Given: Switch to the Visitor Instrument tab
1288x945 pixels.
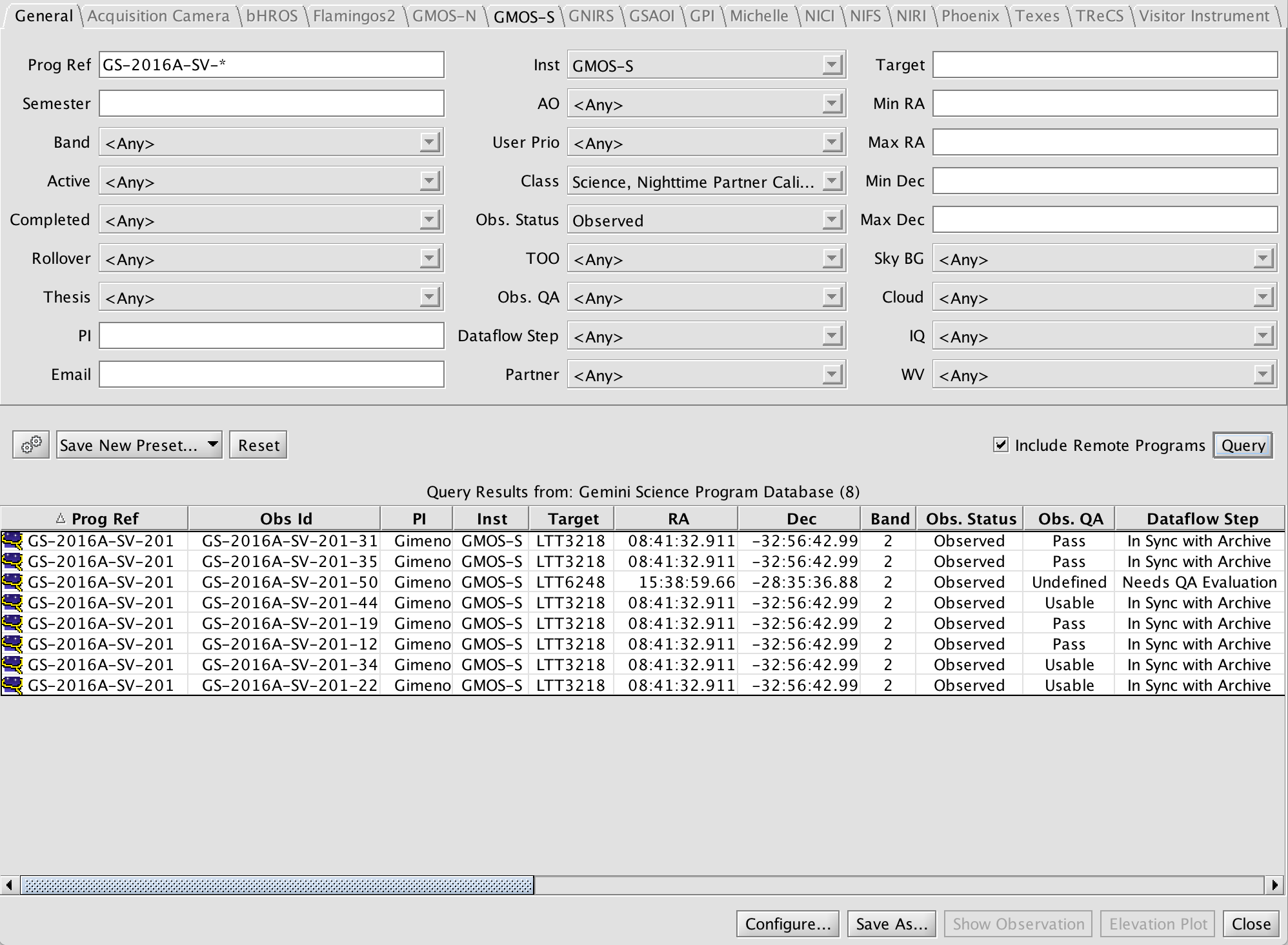Looking at the screenshot, I should click(1203, 15).
